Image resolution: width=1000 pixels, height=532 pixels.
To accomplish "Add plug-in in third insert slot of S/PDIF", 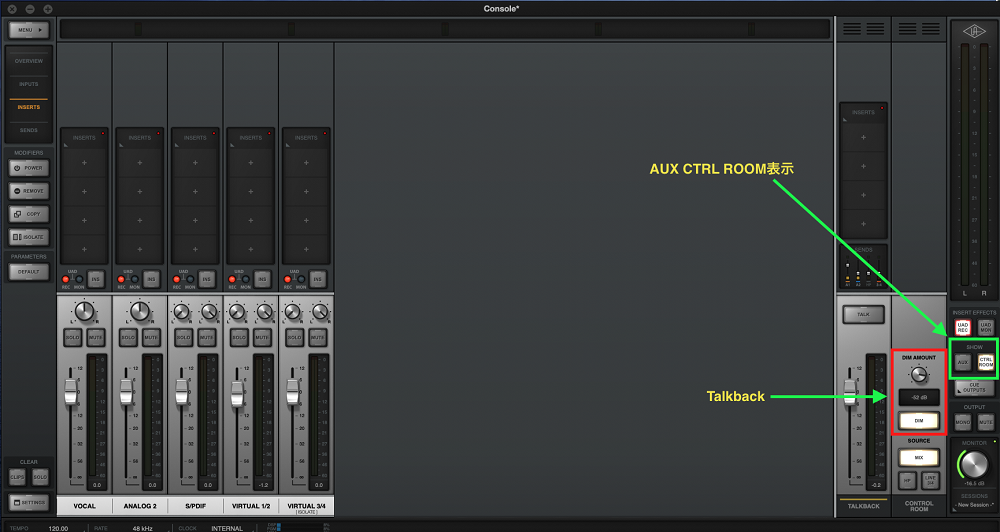I will [195, 221].
